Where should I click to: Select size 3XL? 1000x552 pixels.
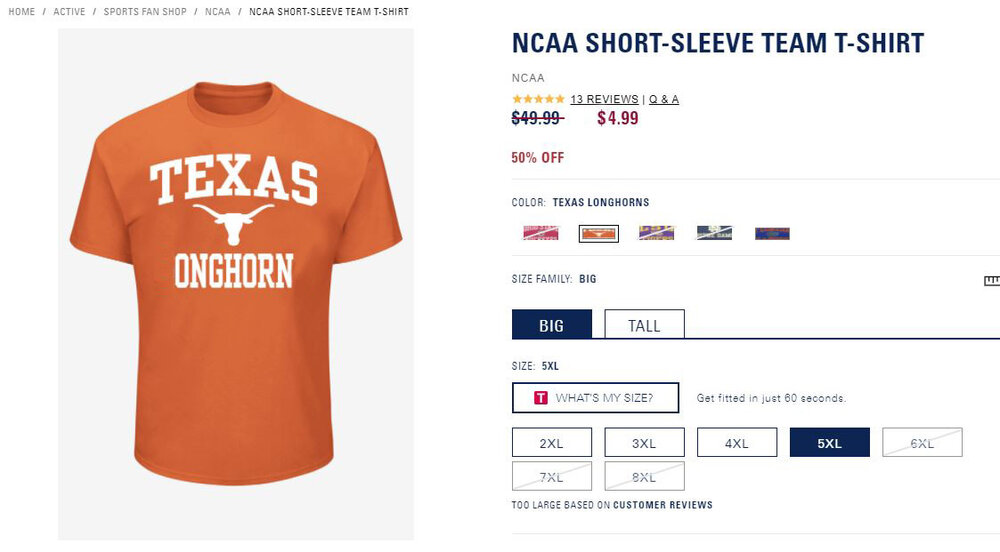[x=644, y=443]
